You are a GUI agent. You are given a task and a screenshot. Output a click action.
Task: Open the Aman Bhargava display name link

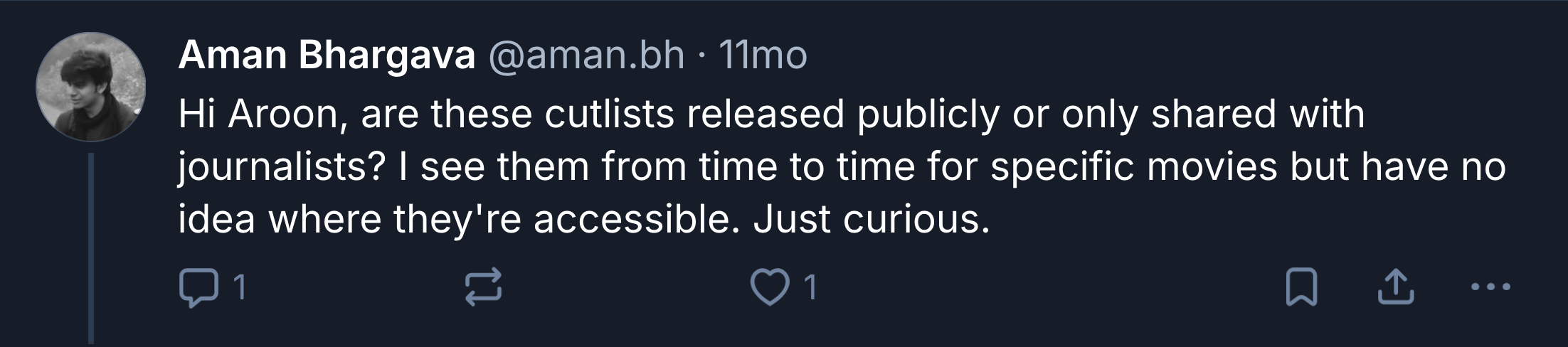coord(327,55)
